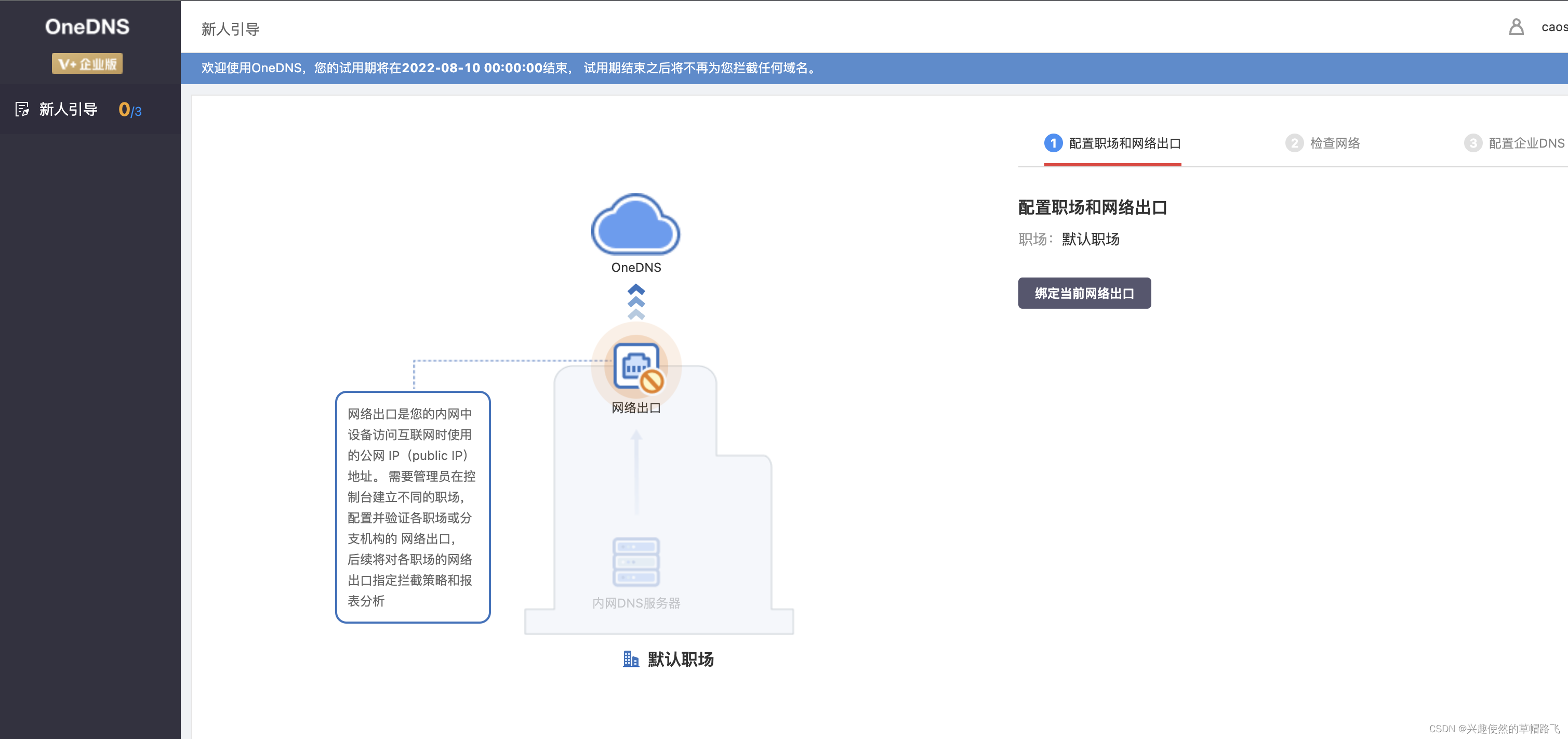Click the 默认职场 value next to 职场

[x=1091, y=239]
